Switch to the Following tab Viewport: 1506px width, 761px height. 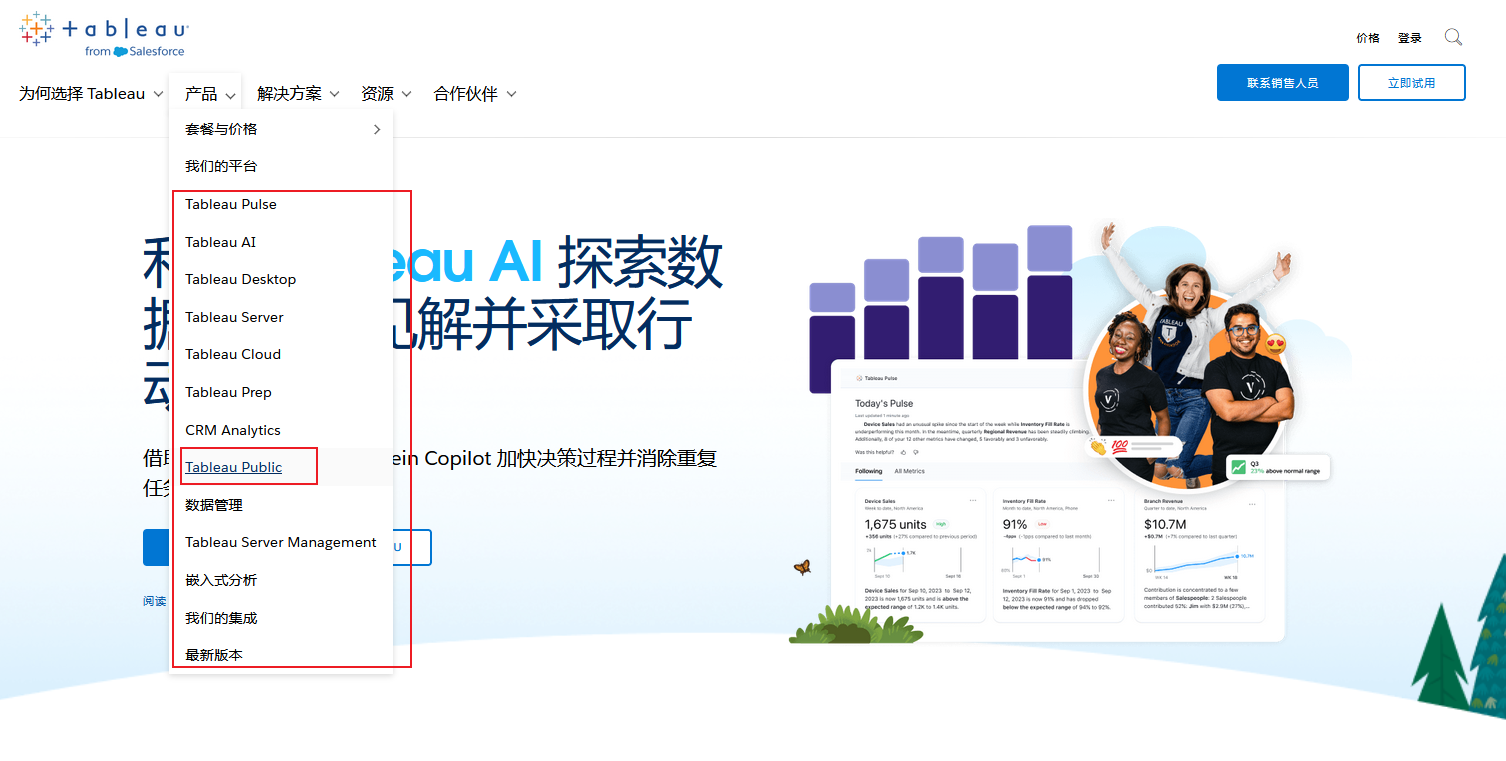coord(869,471)
